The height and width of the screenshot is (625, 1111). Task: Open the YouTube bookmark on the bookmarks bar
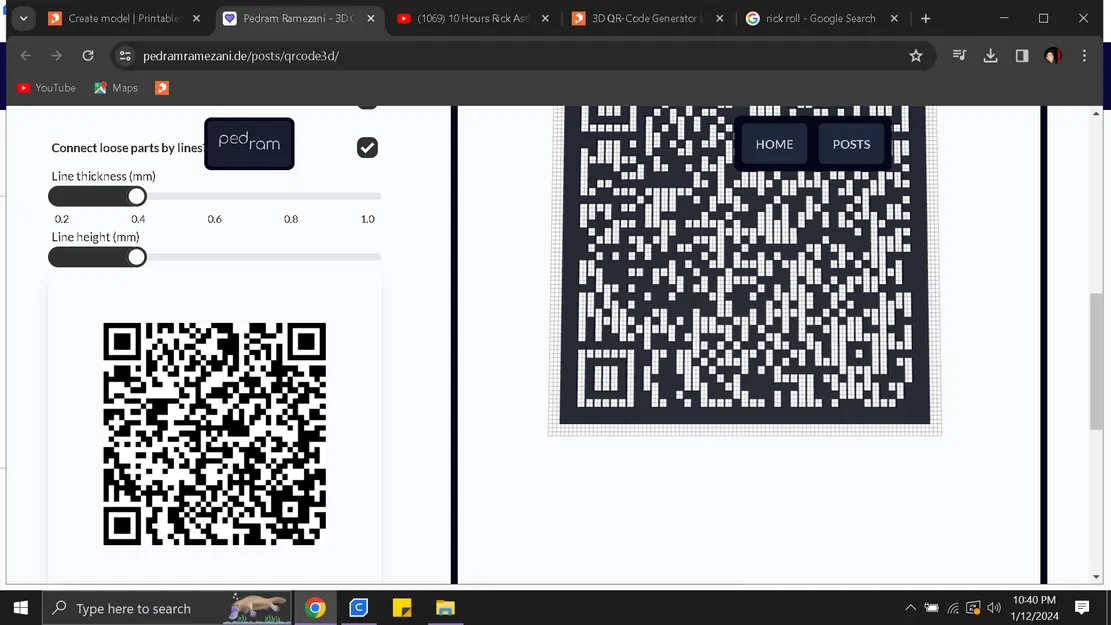(x=46, y=88)
